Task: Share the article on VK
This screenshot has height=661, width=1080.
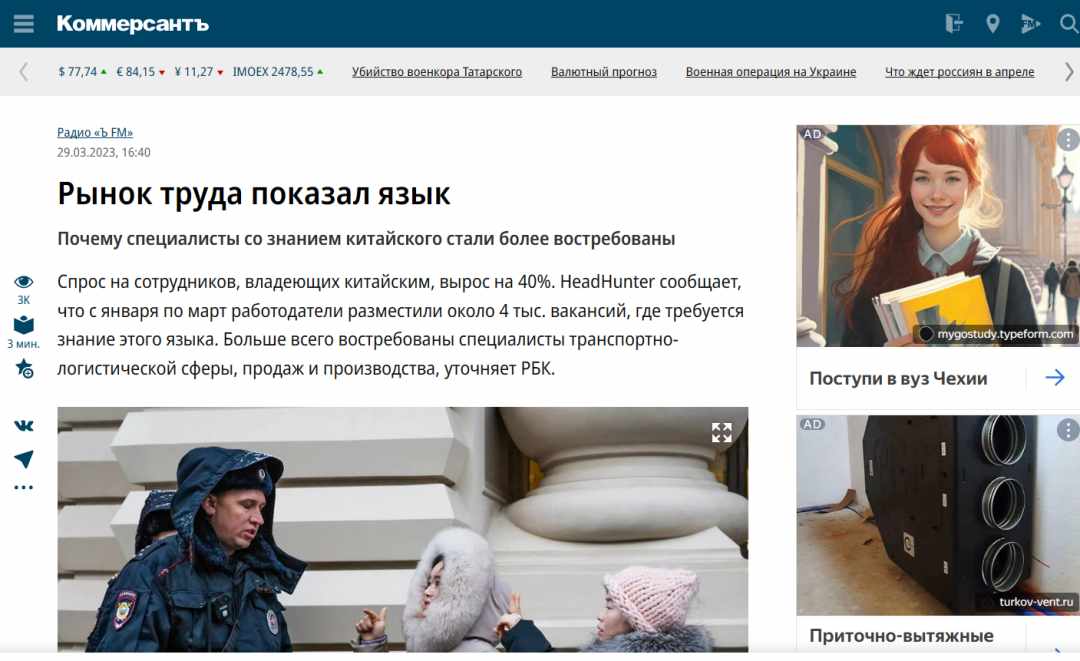Action: point(24,426)
